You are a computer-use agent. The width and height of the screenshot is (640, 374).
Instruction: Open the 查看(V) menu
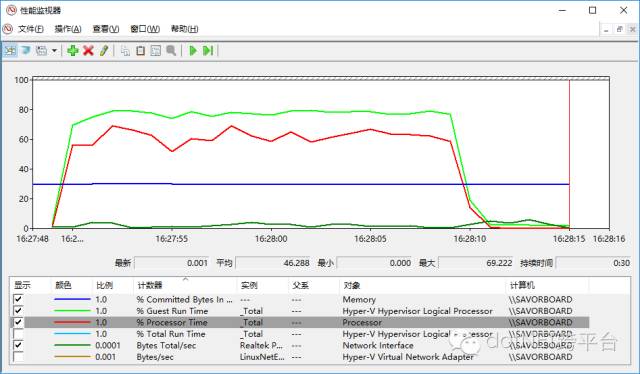pyautogui.click(x=106, y=29)
